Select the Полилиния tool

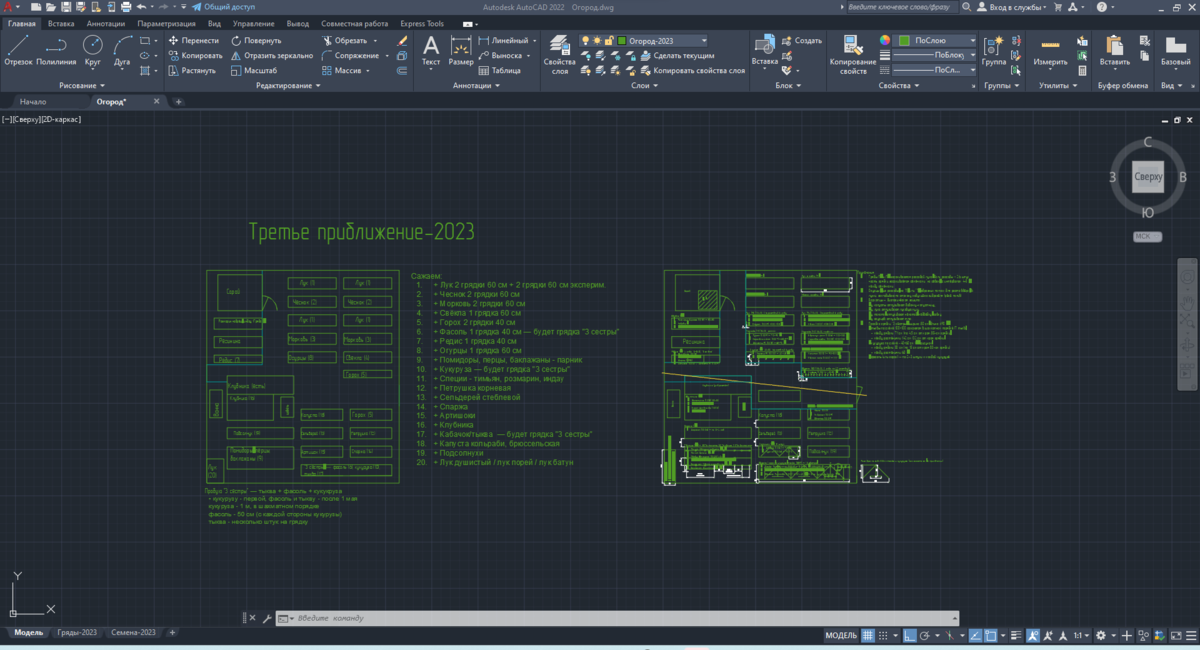56,50
